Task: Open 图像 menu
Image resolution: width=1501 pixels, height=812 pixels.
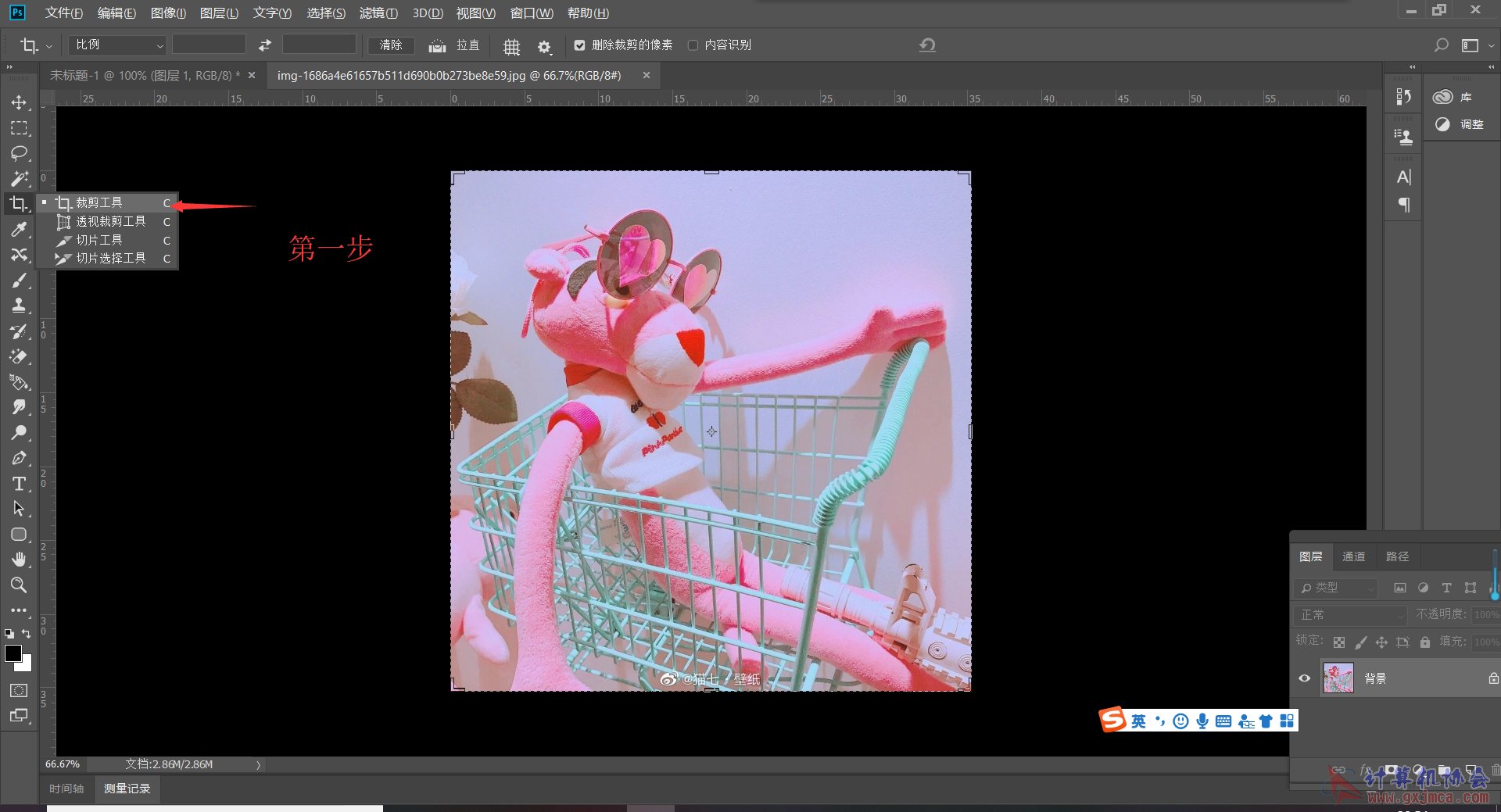Action: pyautogui.click(x=168, y=13)
